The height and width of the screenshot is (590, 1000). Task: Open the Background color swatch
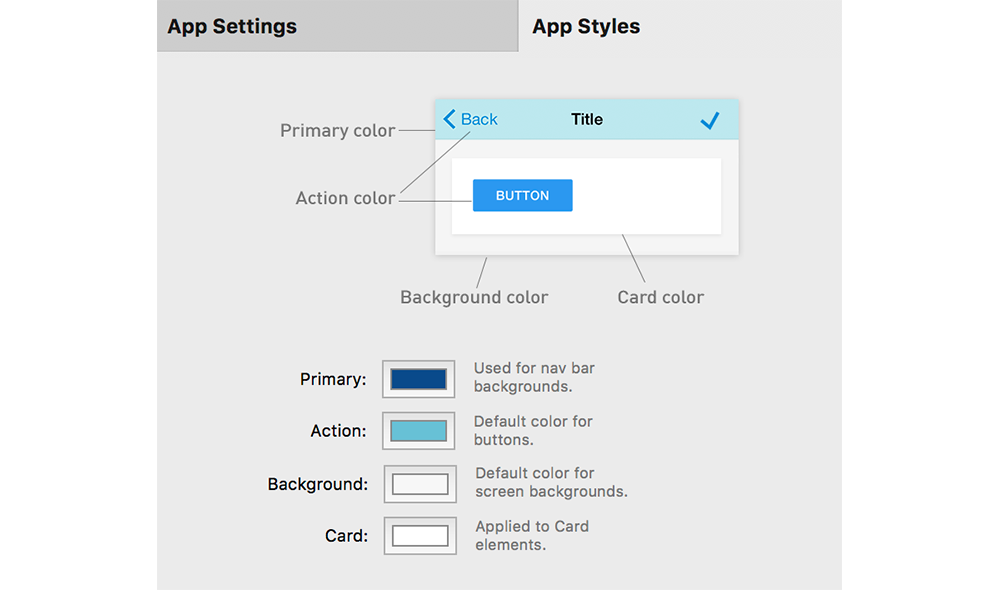[x=420, y=484]
